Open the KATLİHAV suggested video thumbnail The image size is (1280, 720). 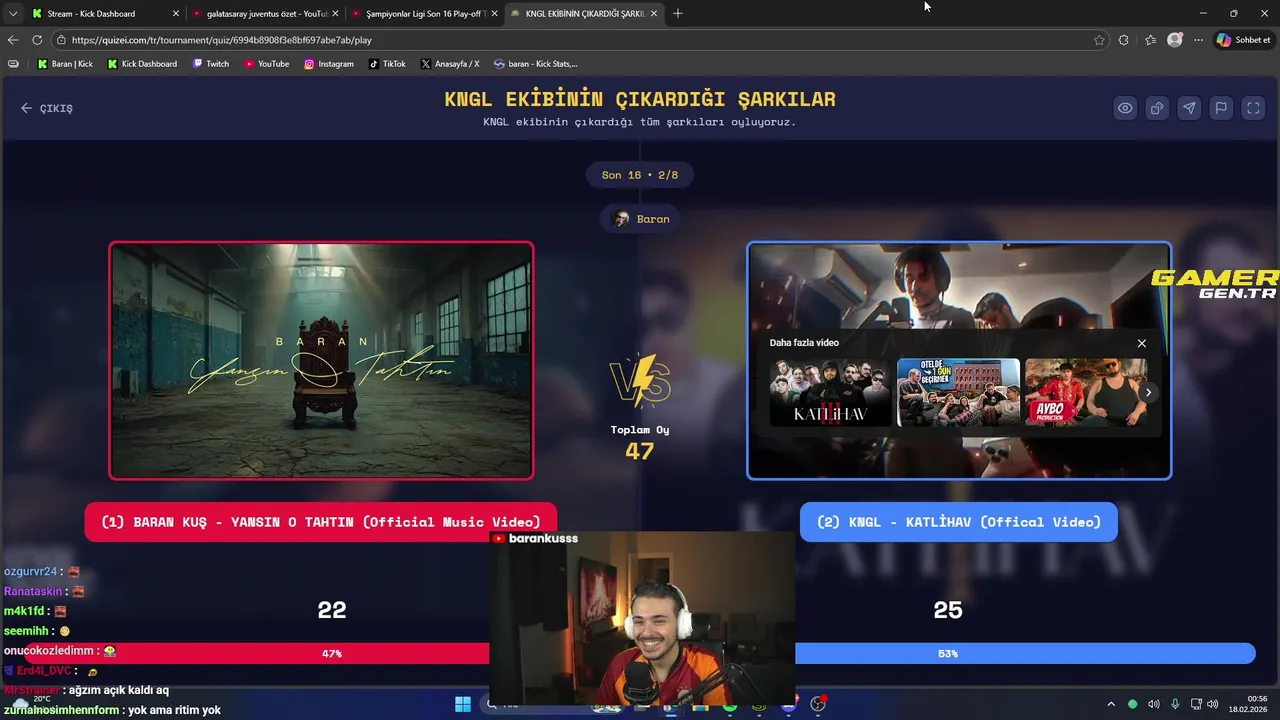[830, 393]
